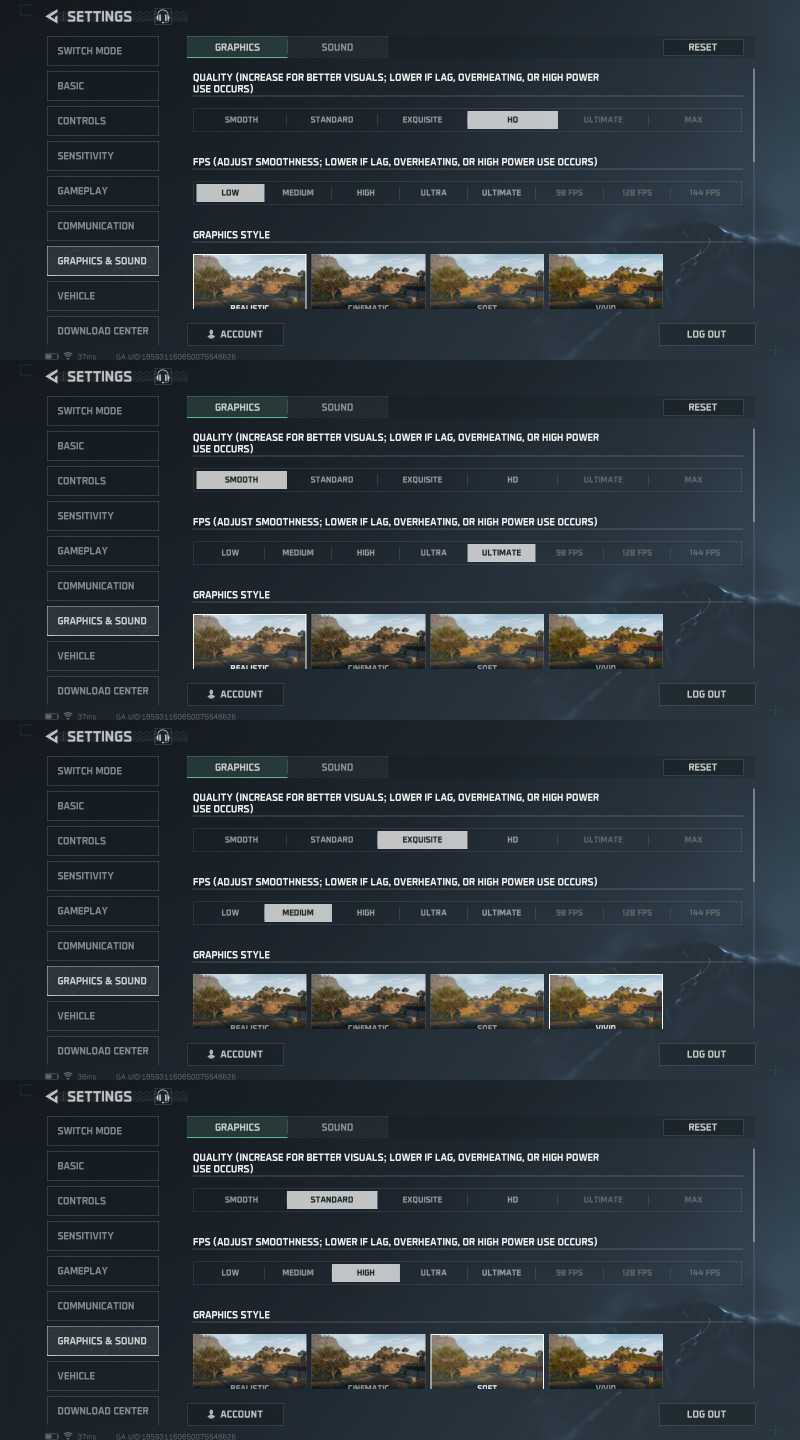Select Realistic style thumbnail where Exquisite quality is selected

click(x=250, y=1001)
